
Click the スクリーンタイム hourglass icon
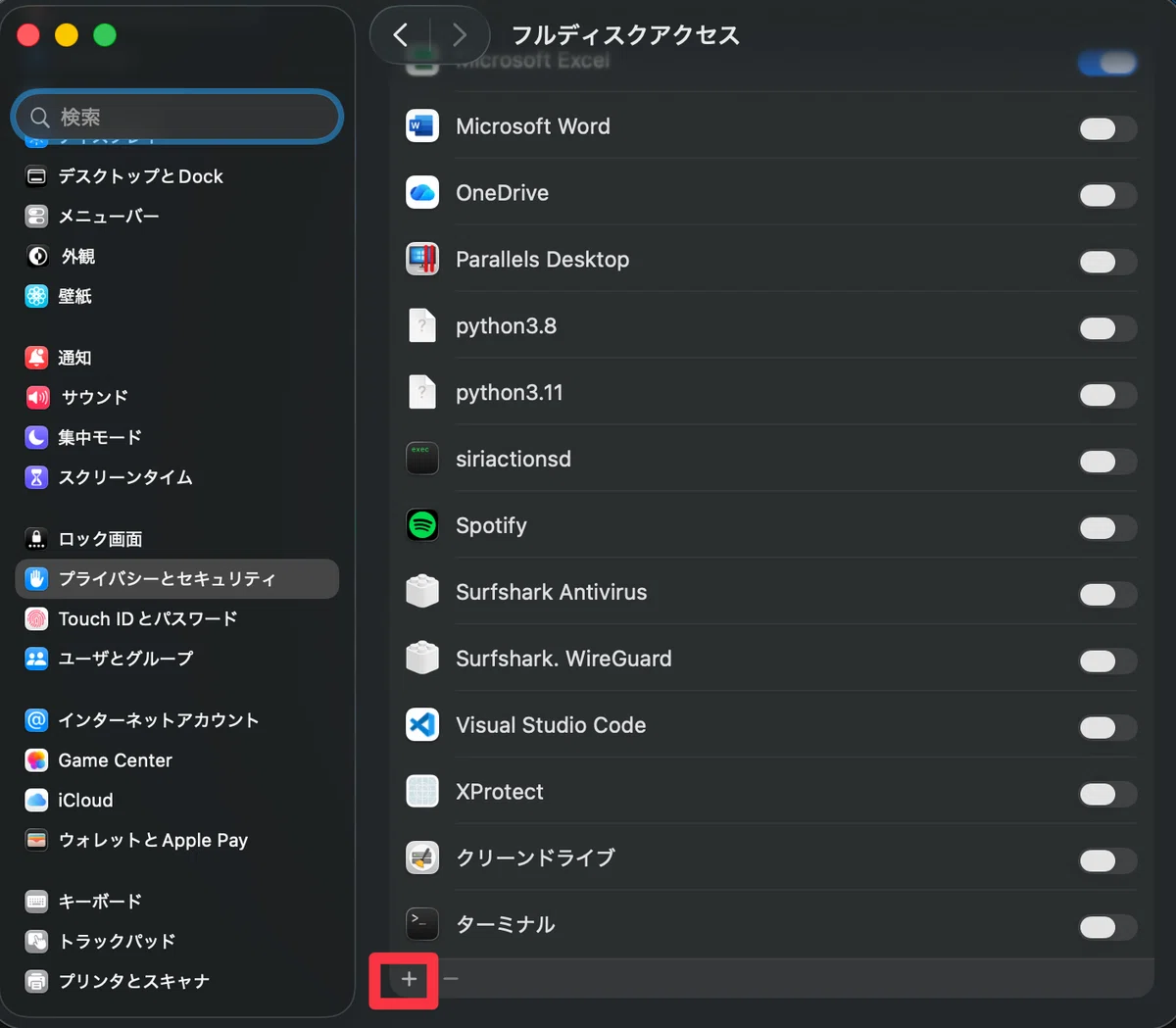click(x=36, y=477)
